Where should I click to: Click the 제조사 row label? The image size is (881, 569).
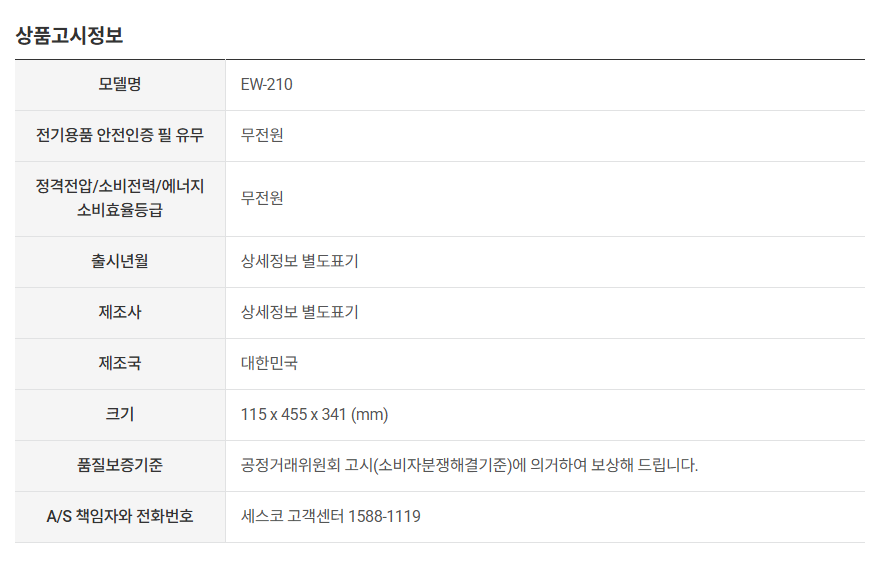120,312
